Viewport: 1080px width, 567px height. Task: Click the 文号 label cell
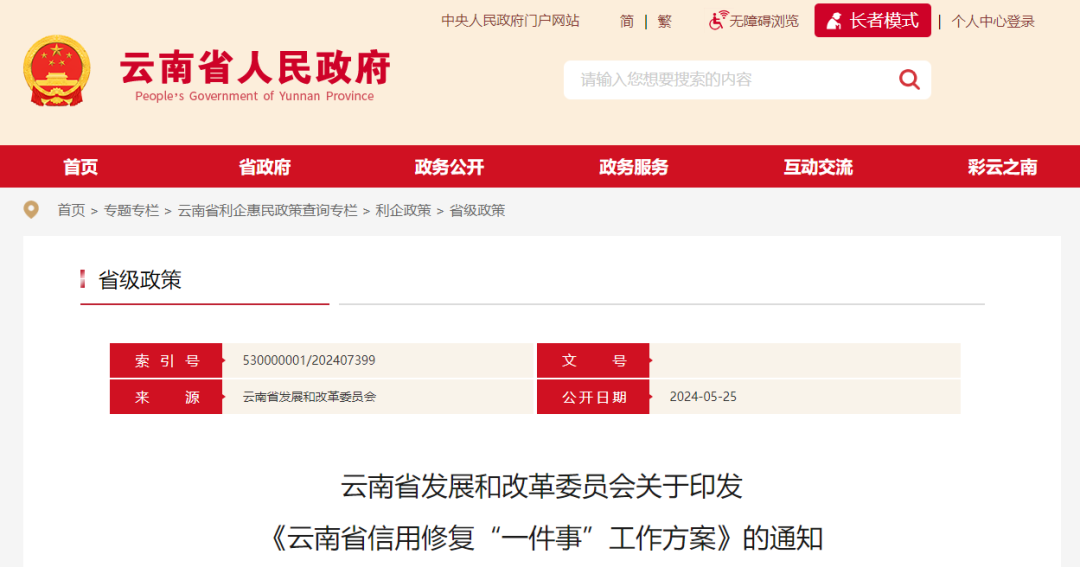coord(593,360)
